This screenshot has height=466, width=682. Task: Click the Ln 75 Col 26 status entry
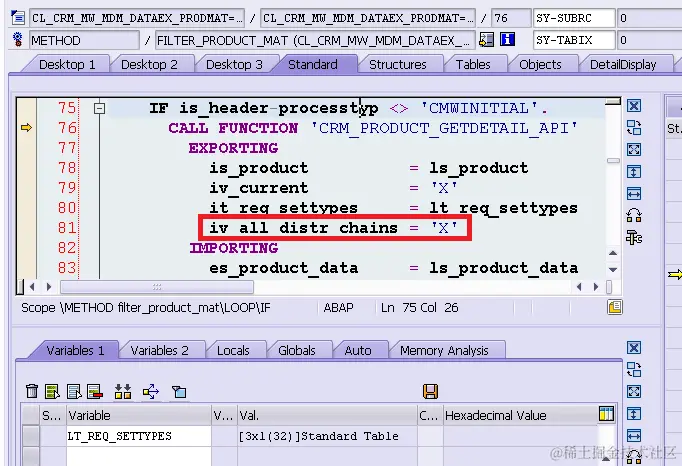[x=419, y=308]
